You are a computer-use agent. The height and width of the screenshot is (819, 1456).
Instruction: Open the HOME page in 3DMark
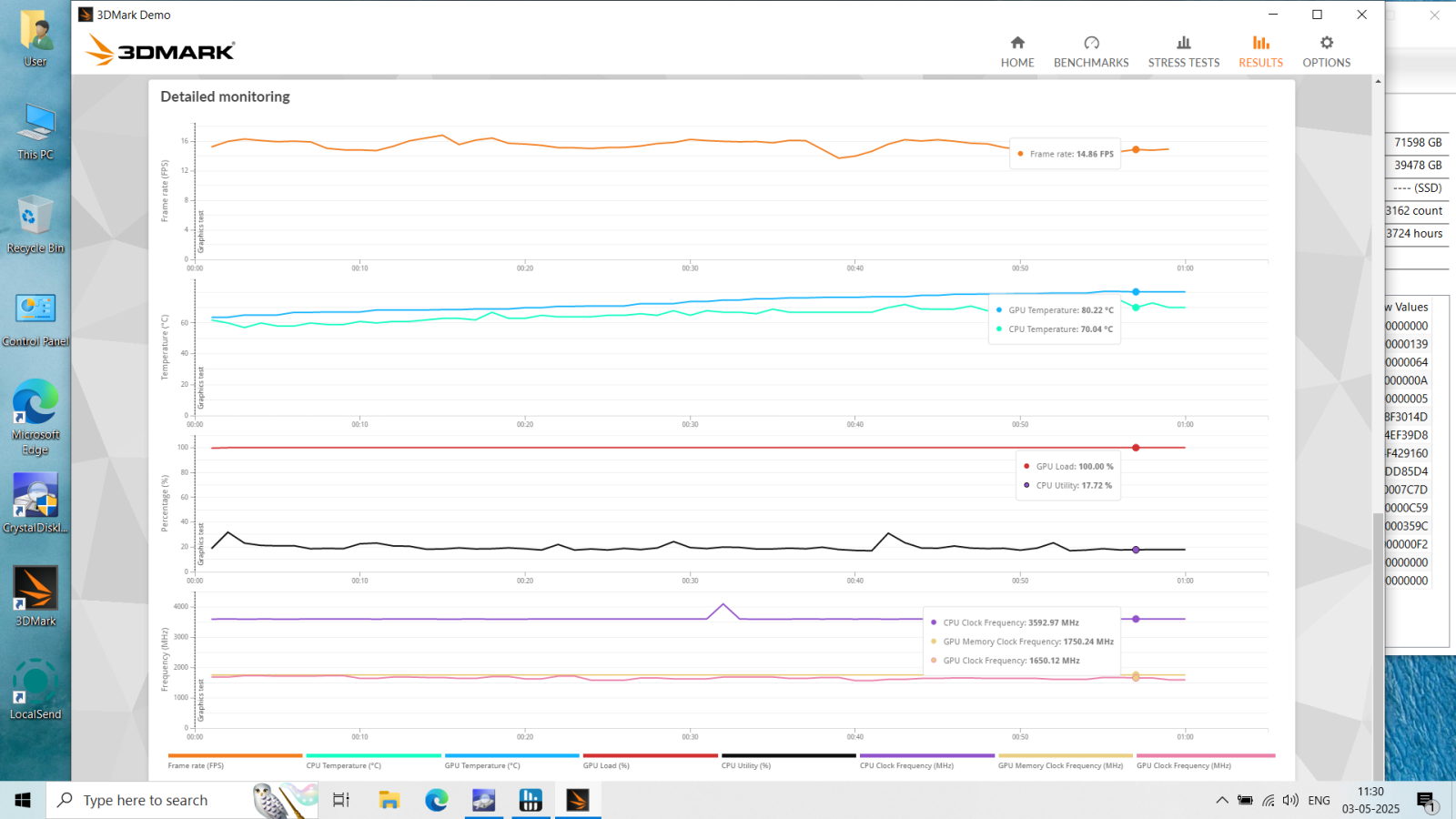pyautogui.click(x=1017, y=53)
